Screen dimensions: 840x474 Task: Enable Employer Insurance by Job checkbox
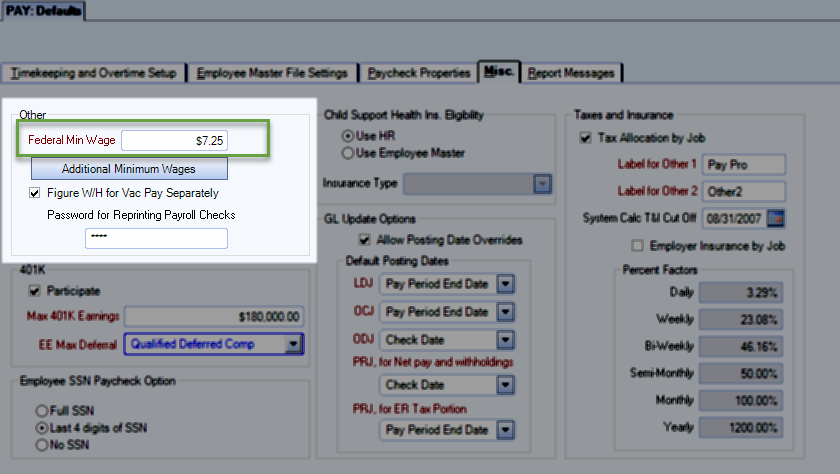pyautogui.click(x=637, y=246)
